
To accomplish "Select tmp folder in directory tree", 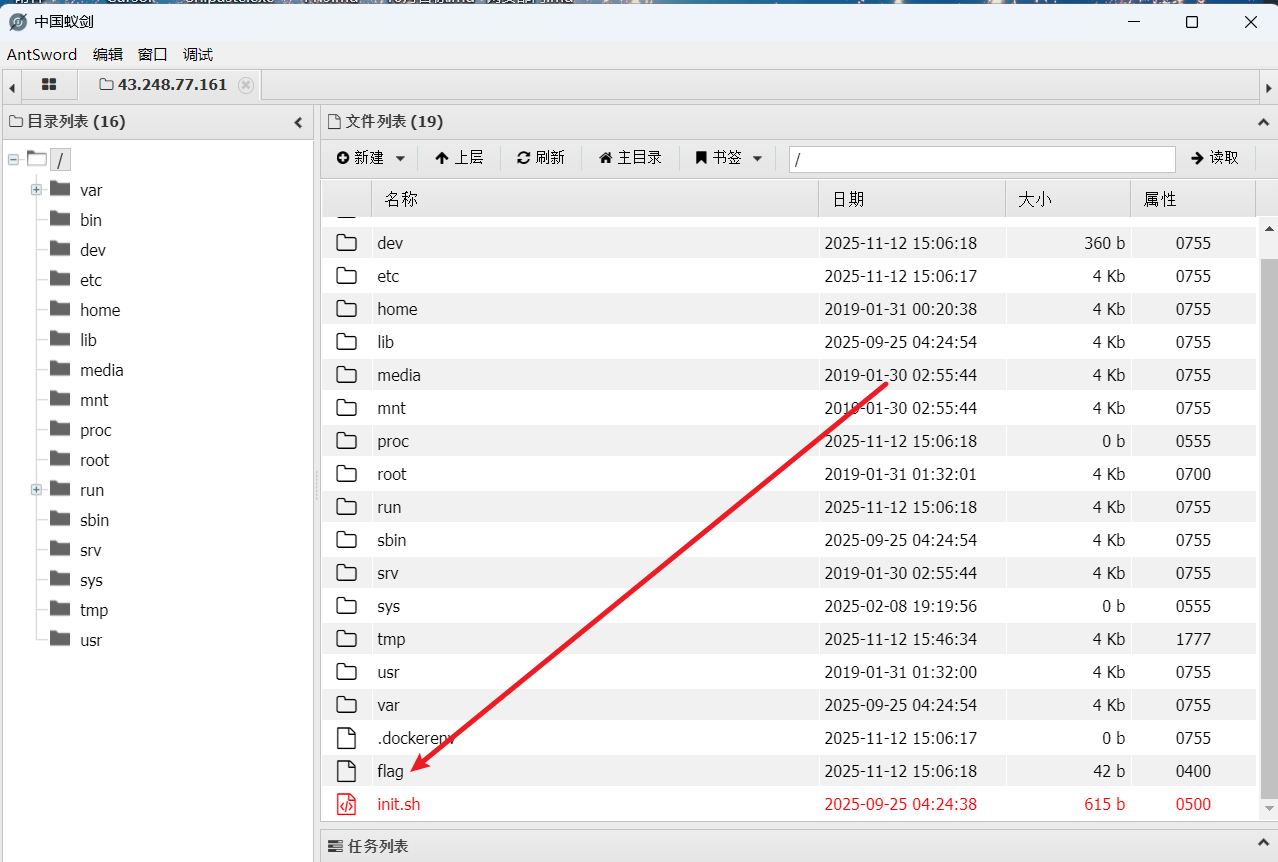I will [x=94, y=610].
